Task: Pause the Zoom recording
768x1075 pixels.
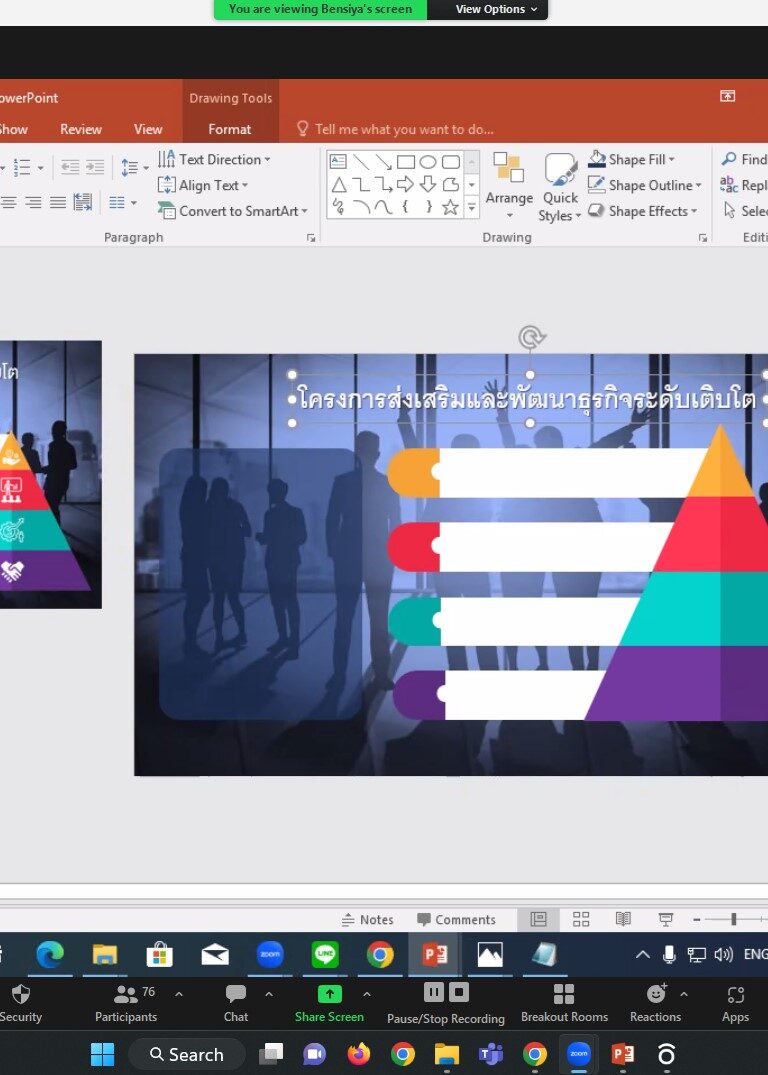Action: (x=434, y=992)
